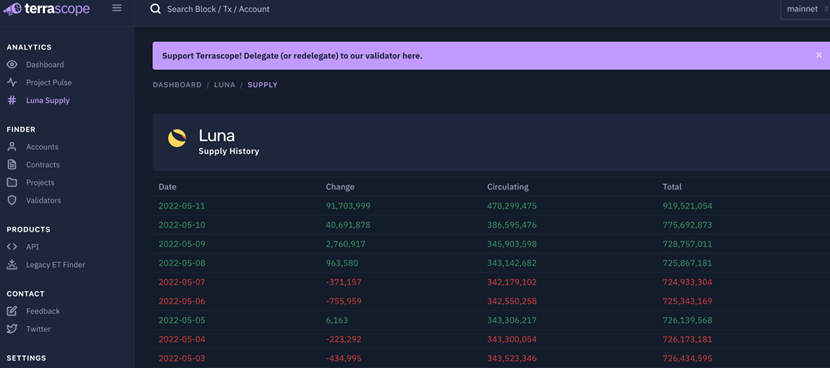
Task: Open the mainnet network dropdown
Action: pyautogui.click(x=805, y=9)
